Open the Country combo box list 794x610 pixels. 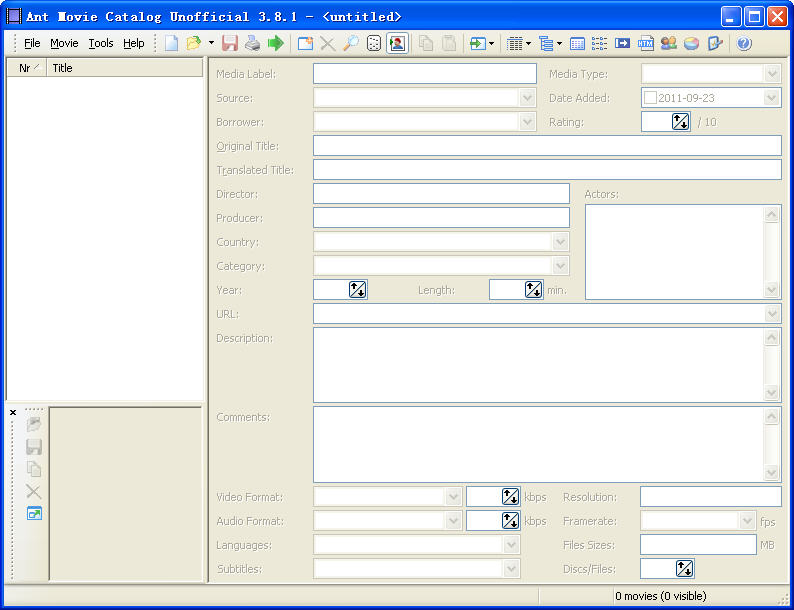(560, 242)
